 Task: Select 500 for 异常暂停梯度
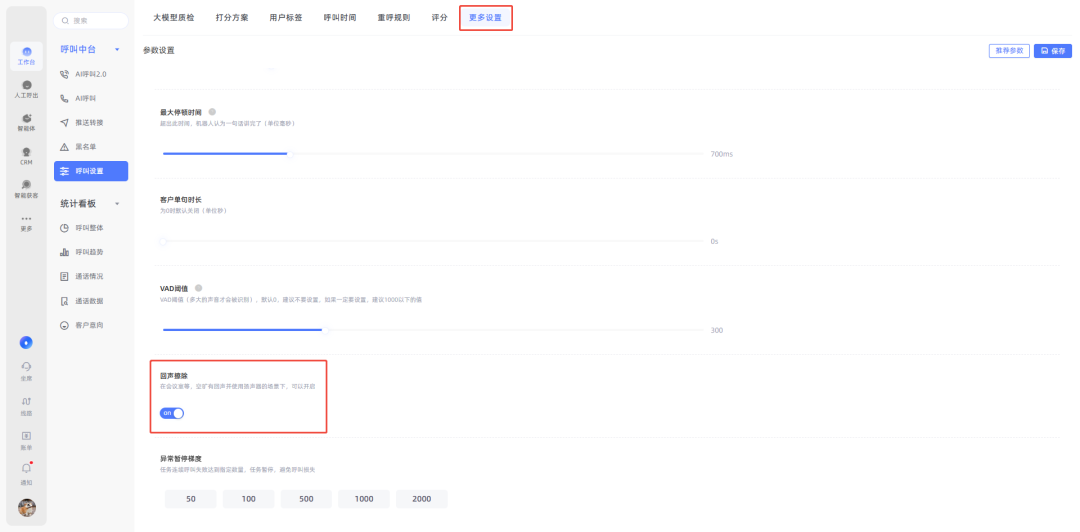pos(306,499)
